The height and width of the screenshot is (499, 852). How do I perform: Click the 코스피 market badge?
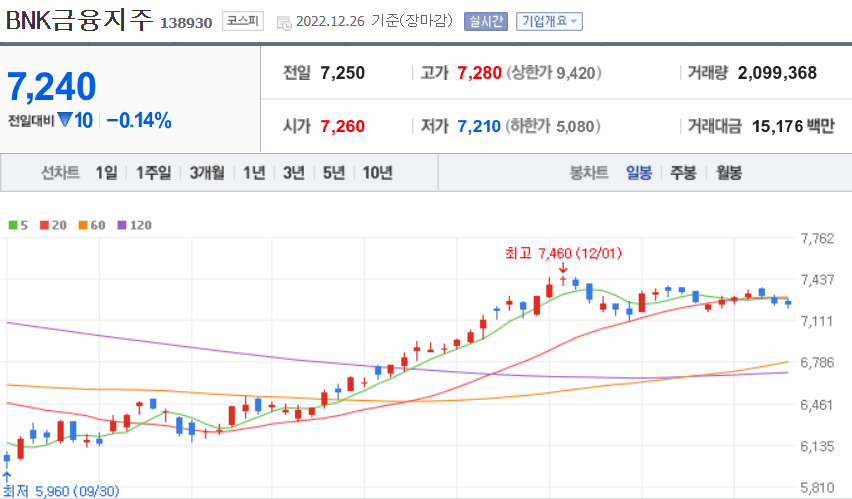pyautogui.click(x=243, y=22)
